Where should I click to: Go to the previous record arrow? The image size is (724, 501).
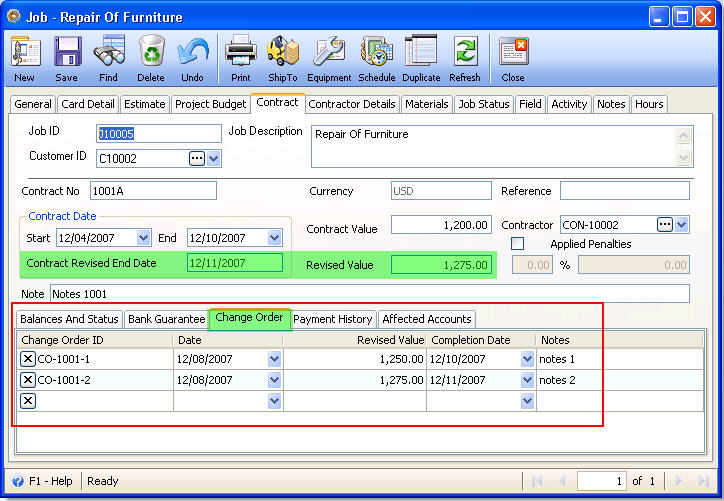[x=562, y=481]
